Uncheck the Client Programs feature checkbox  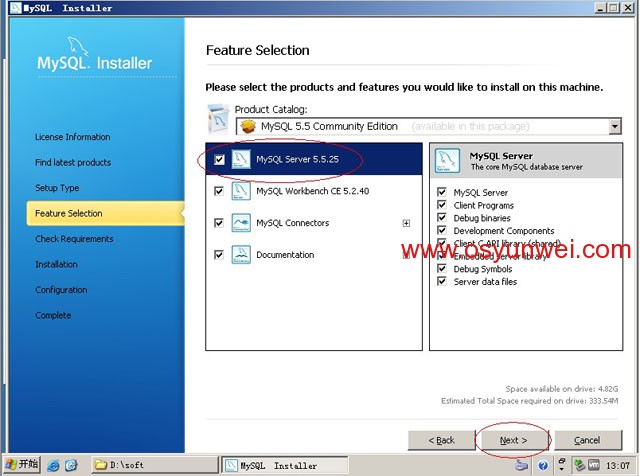442,205
